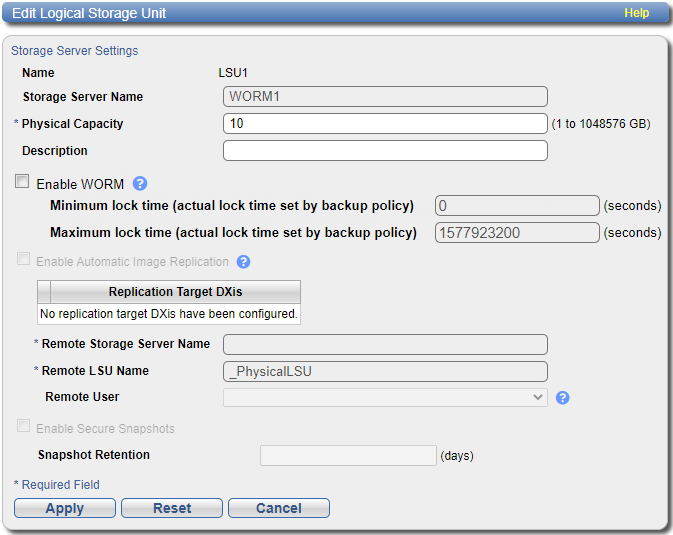Screen dimensions: 673x535
Task: Click the Snapshot Retention days field
Action: (348, 455)
